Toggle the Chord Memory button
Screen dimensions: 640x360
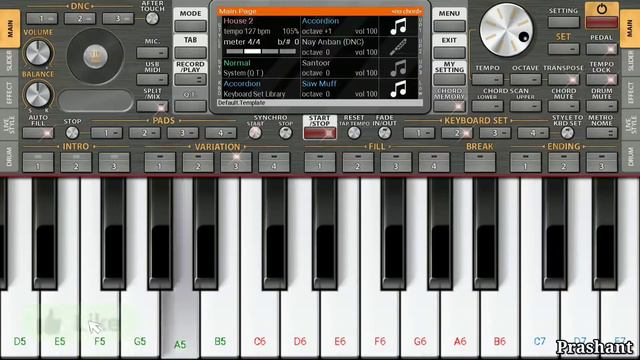click(x=449, y=106)
